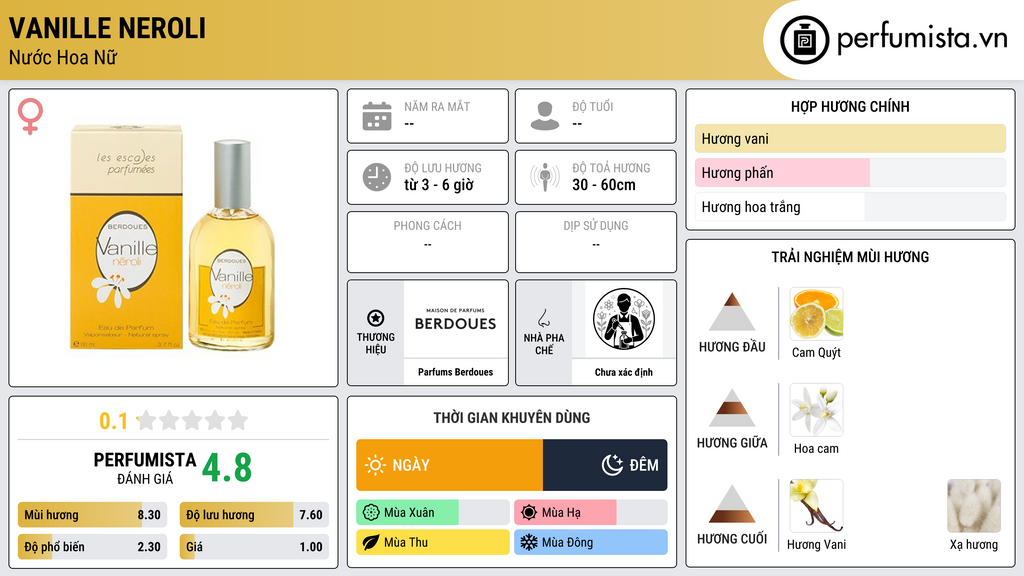Click the Dịp Sử Dụng occasion box
This screenshot has width=1024, height=576.
pyautogui.click(x=596, y=242)
